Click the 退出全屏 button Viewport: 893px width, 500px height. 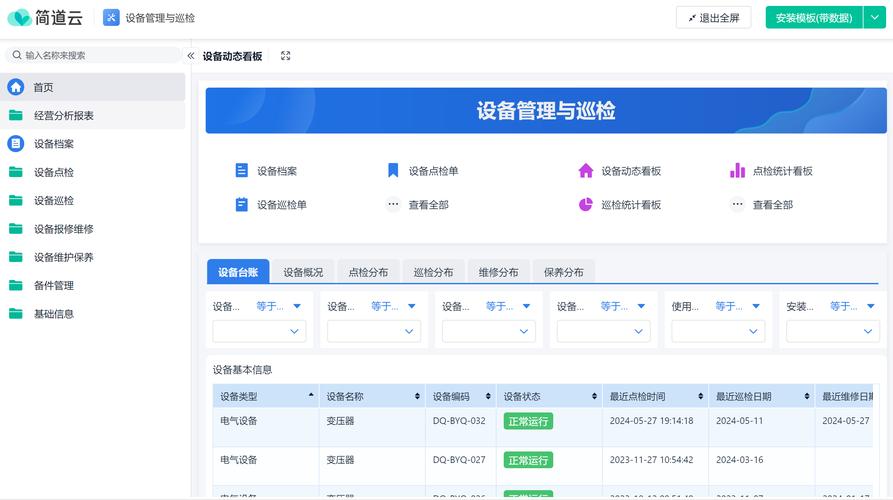(714, 18)
